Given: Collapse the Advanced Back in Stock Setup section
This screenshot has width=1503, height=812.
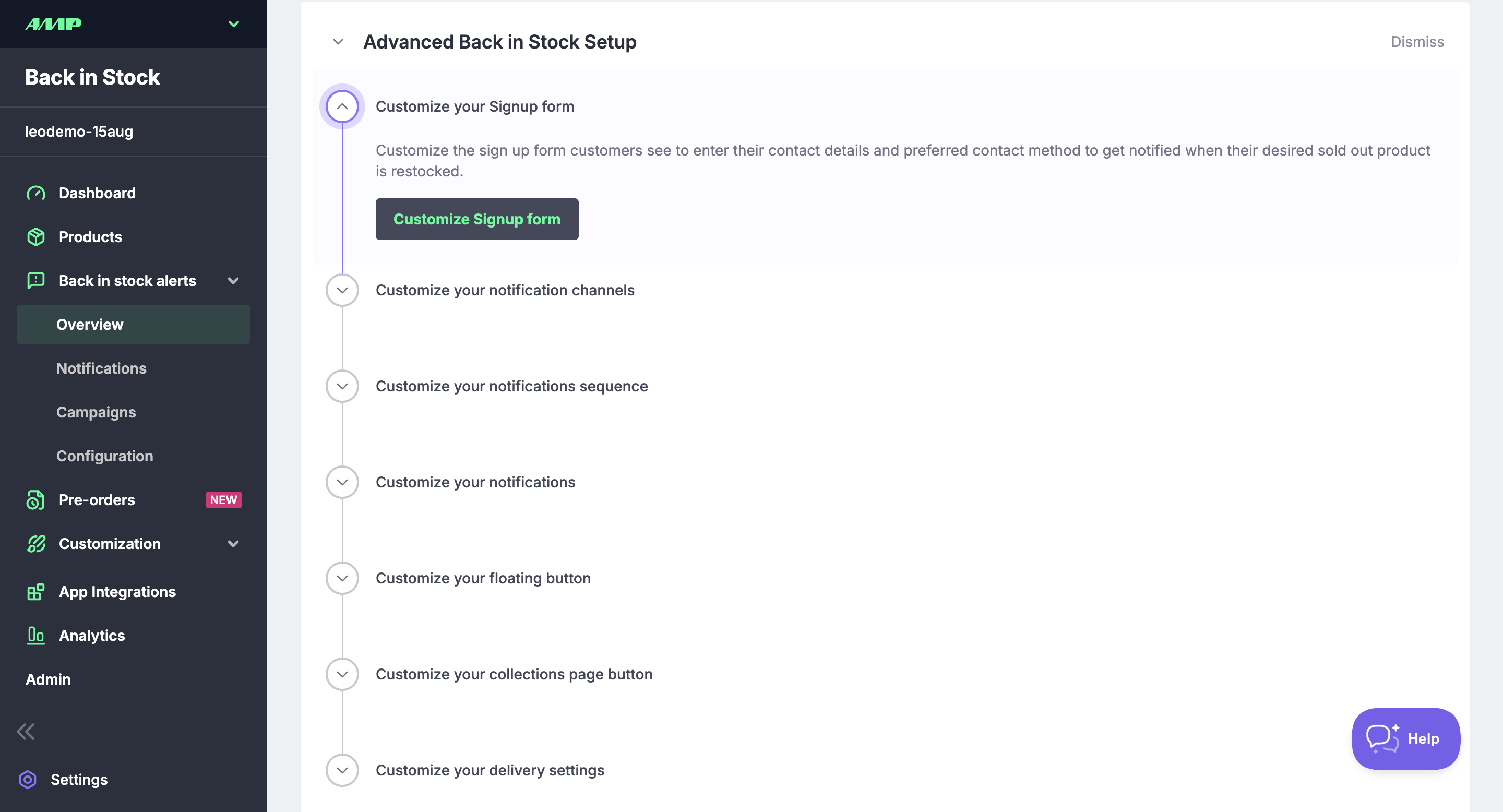Looking at the screenshot, I should pyautogui.click(x=338, y=42).
